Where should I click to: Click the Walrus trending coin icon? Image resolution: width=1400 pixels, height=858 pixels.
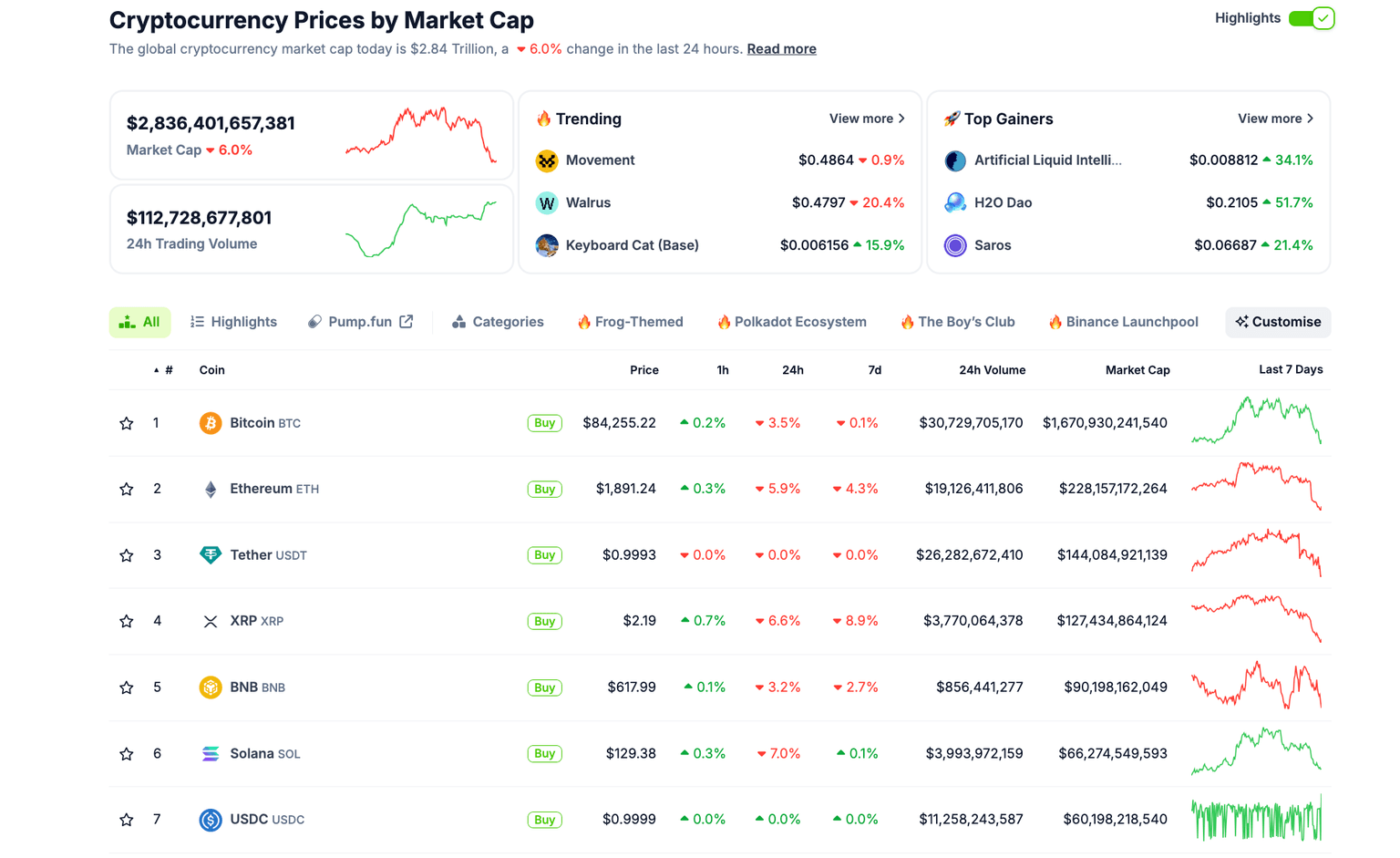point(547,203)
